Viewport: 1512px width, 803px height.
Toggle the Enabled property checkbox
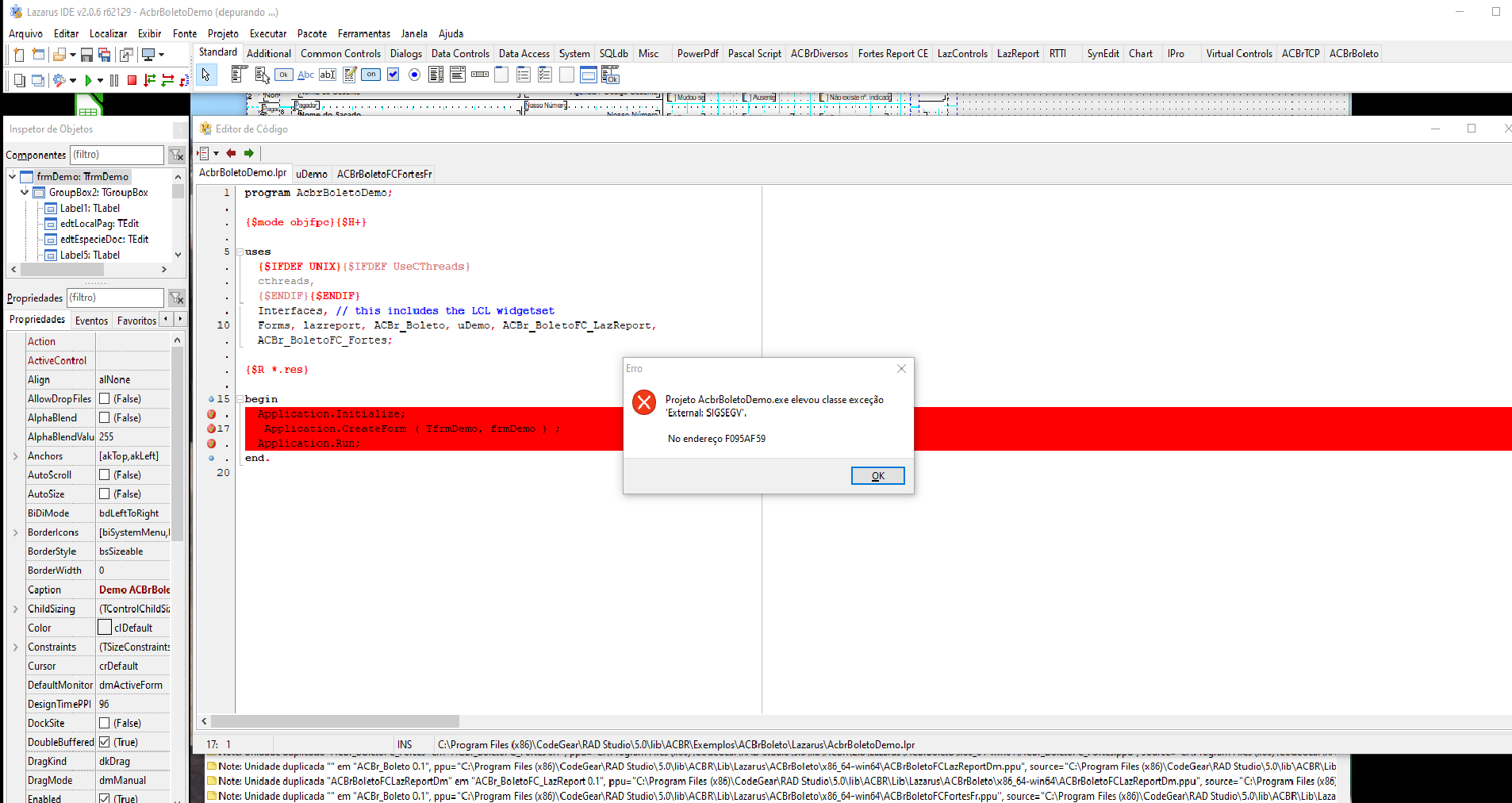(104, 798)
